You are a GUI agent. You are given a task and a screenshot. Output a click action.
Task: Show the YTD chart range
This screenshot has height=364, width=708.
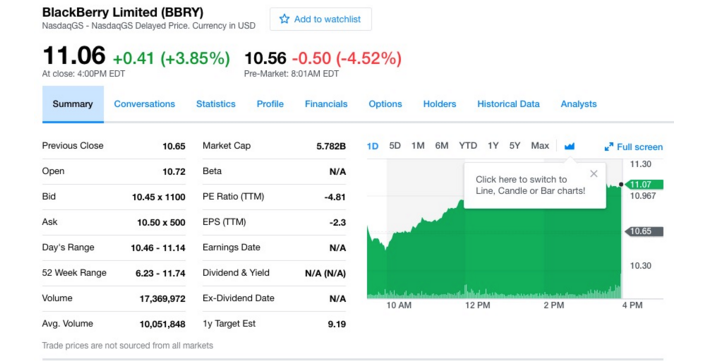(x=468, y=145)
